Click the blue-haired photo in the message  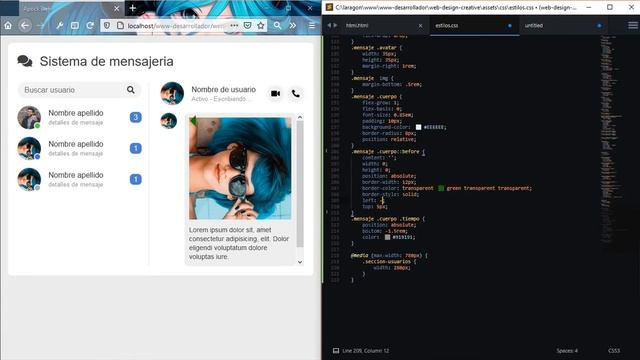pos(240,169)
